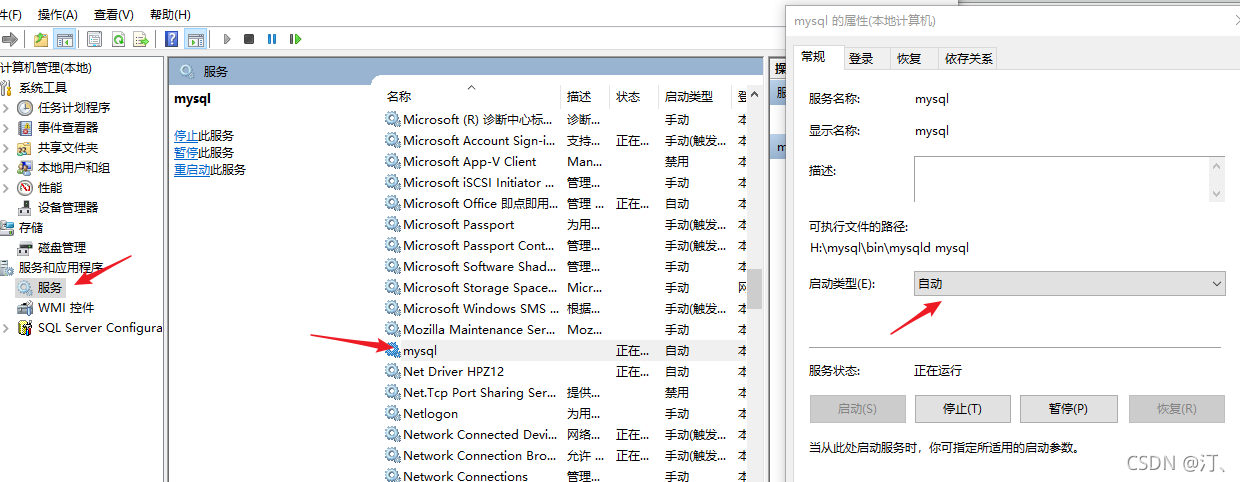Click the 暂停(P) button in properties
The height and width of the screenshot is (482, 1240).
(x=1069, y=408)
